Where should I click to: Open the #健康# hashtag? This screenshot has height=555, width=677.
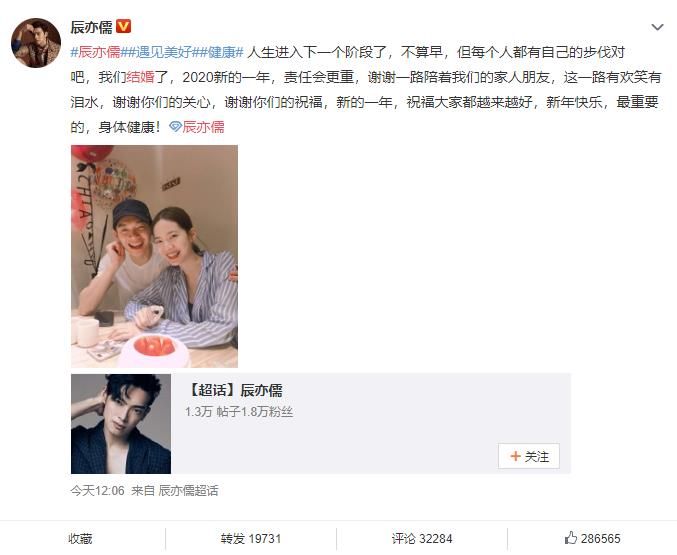pos(218,52)
